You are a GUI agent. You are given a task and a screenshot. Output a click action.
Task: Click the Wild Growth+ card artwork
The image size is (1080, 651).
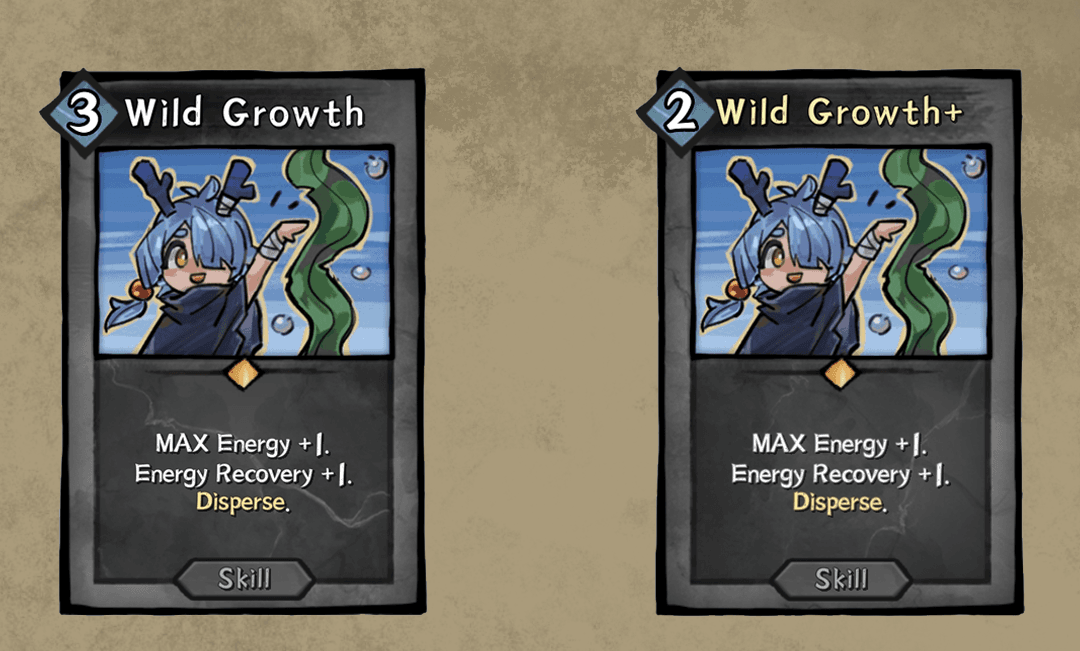[x=842, y=252]
